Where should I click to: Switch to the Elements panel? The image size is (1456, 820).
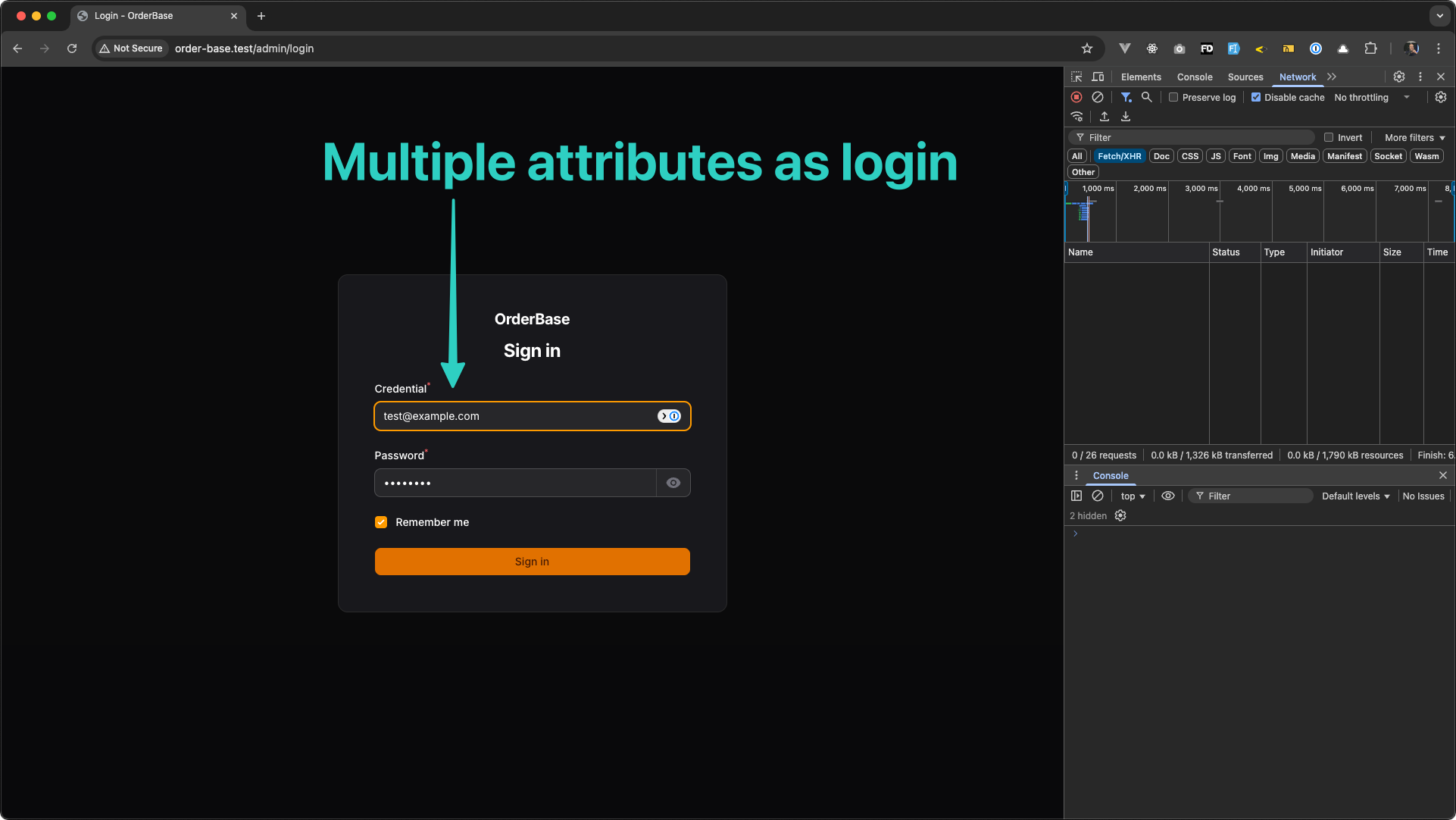[x=1141, y=77]
